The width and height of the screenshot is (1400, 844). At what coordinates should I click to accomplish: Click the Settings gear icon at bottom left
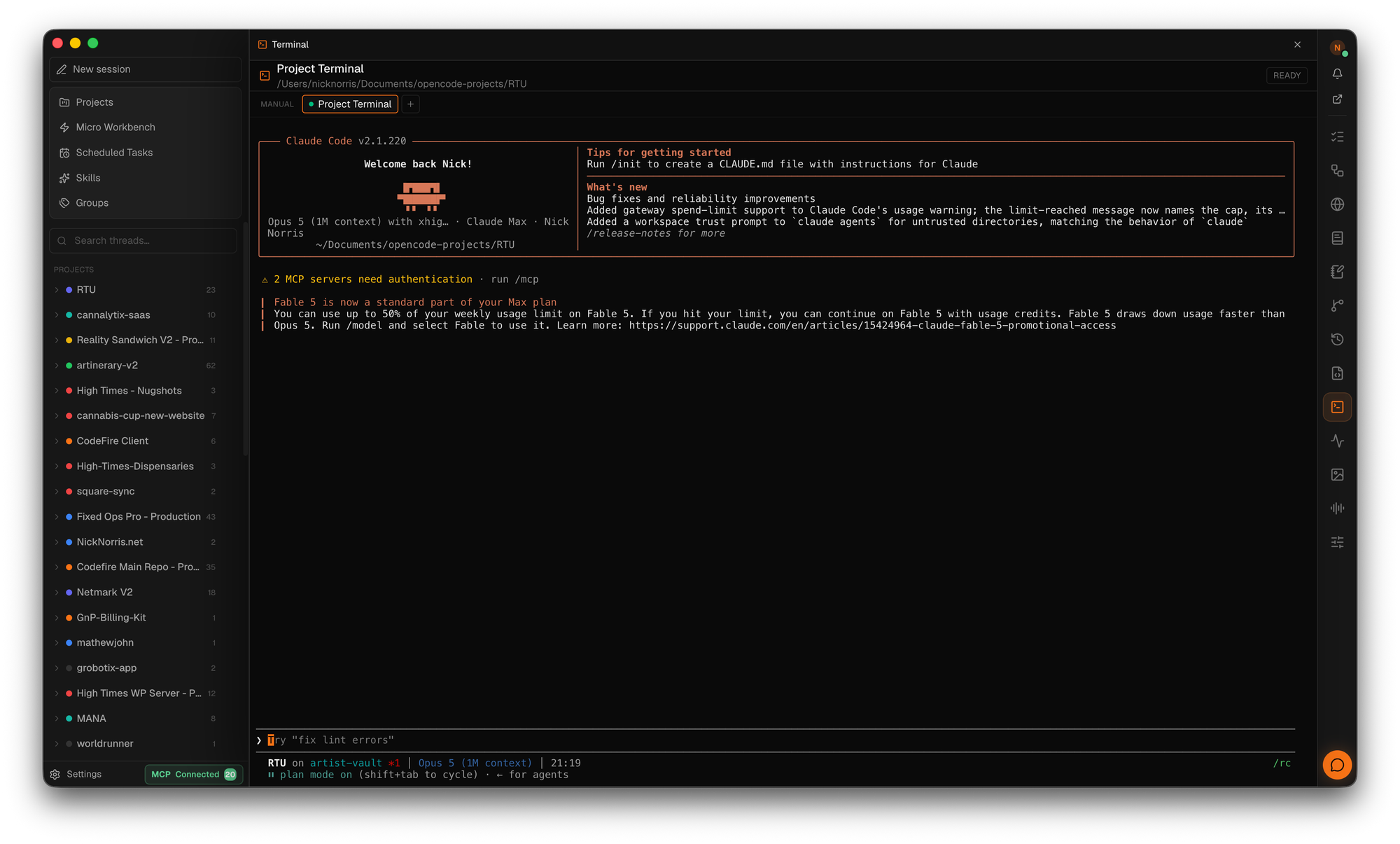click(x=55, y=774)
